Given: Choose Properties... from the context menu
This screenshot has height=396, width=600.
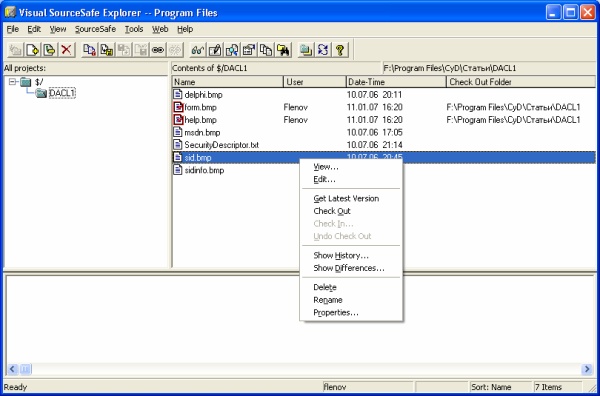Looking at the screenshot, I should pyautogui.click(x=351, y=312).
